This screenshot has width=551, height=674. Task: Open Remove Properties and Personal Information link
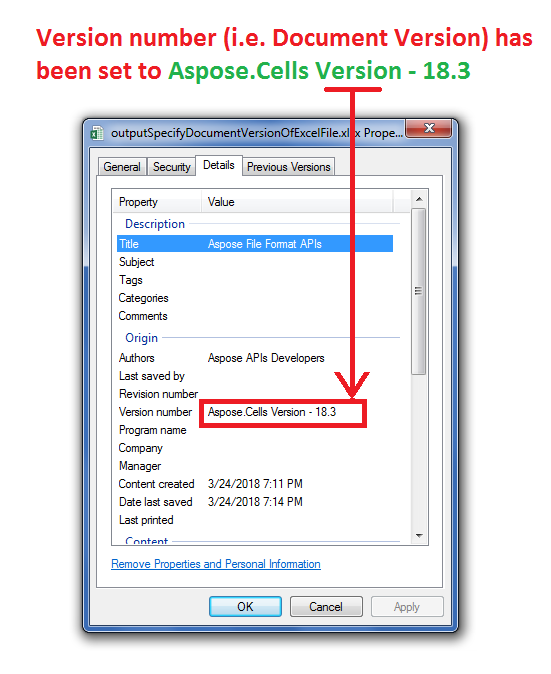click(216, 564)
